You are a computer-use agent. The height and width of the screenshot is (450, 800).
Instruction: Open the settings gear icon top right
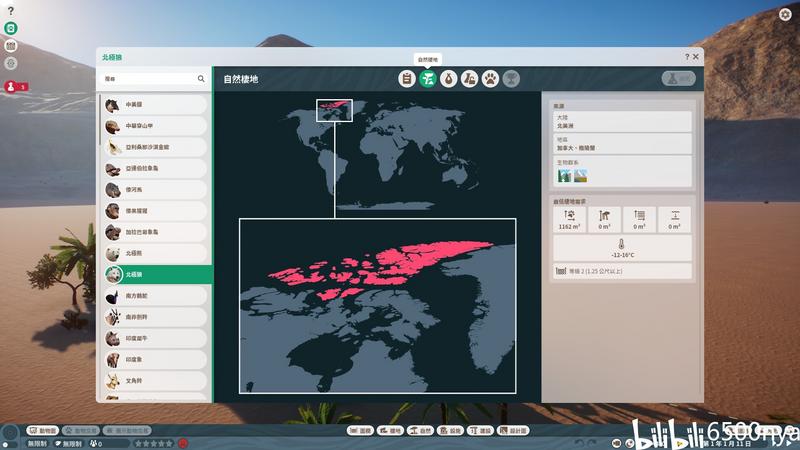tap(785, 14)
